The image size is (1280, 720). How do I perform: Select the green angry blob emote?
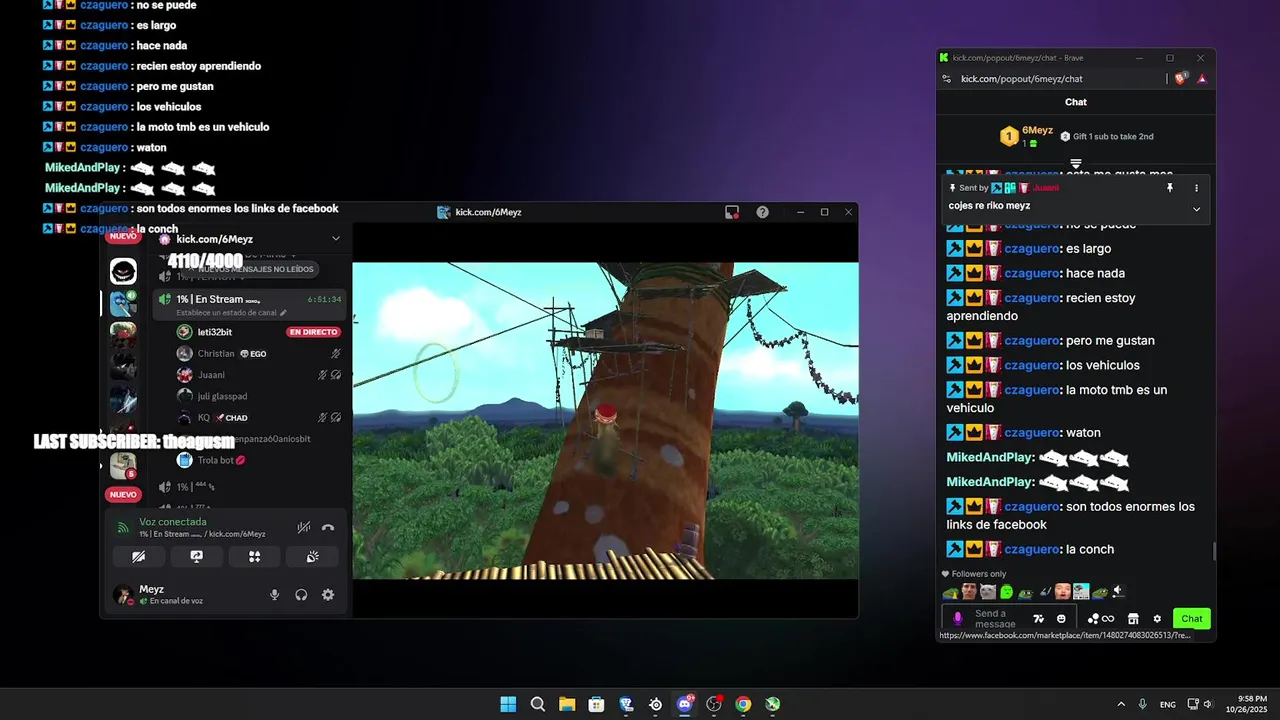tap(1007, 592)
